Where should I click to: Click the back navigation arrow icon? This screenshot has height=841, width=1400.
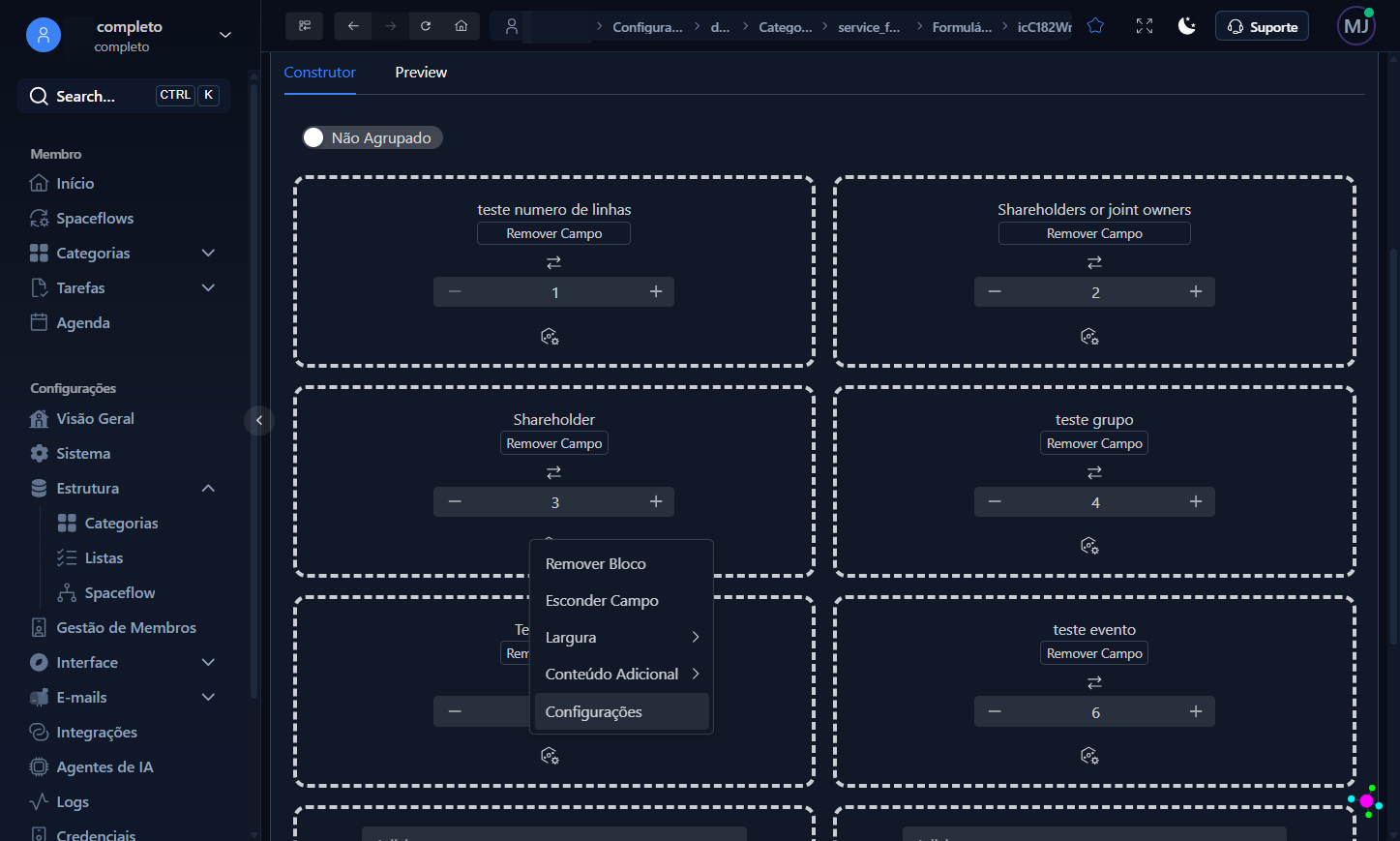pyautogui.click(x=353, y=26)
